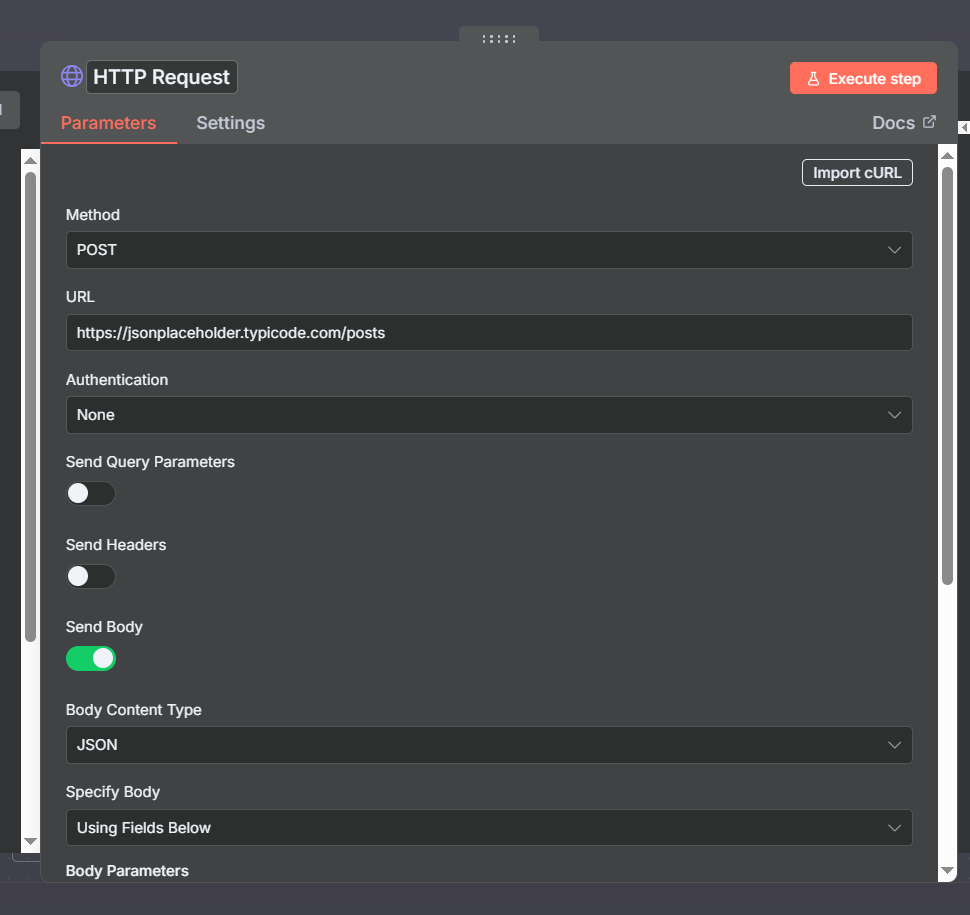Click the down arrow of the left pane scrollbar
The height and width of the screenshot is (915, 970).
pos(30,842)
